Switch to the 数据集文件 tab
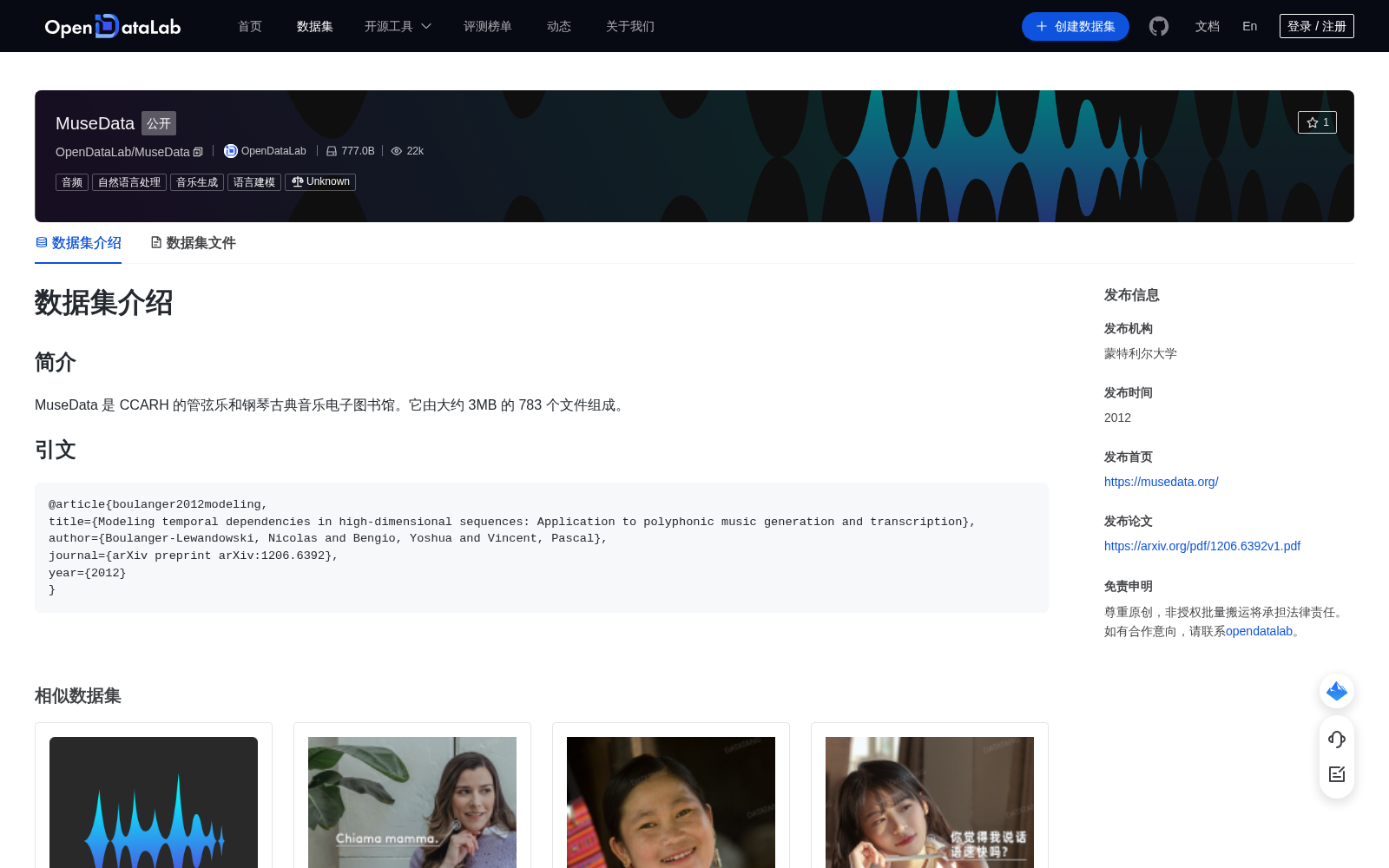Image resolution: width=1389 pixels, height=868 pixels. 193,243
